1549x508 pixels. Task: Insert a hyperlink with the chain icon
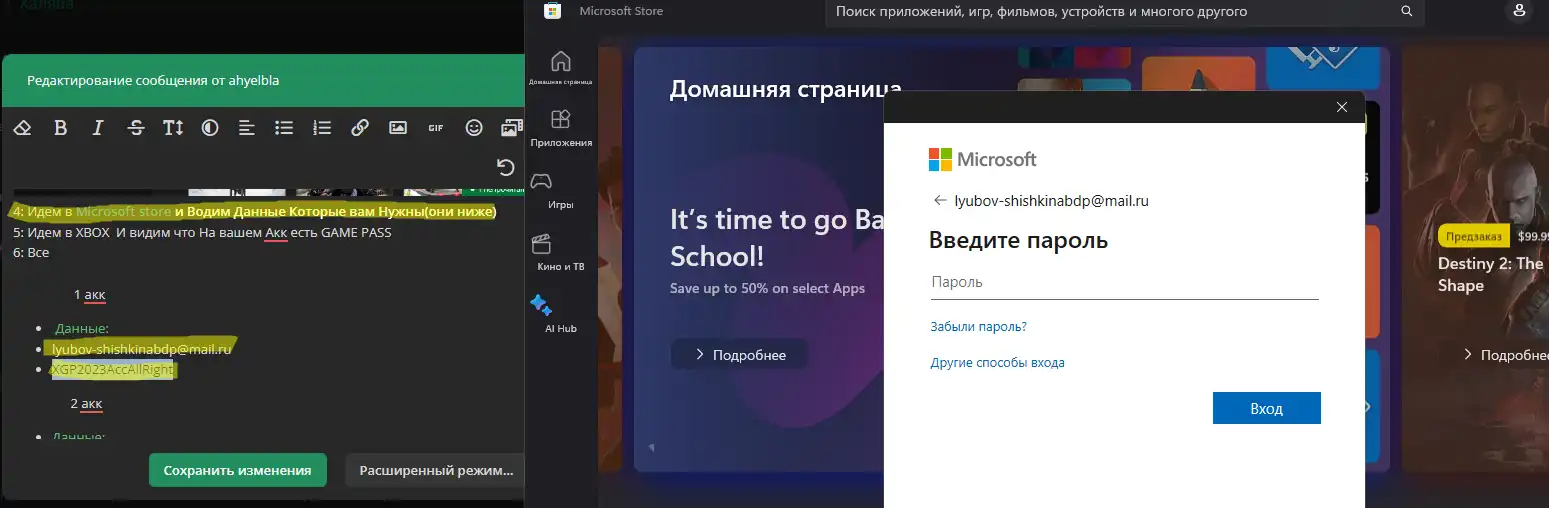point(360,128)
